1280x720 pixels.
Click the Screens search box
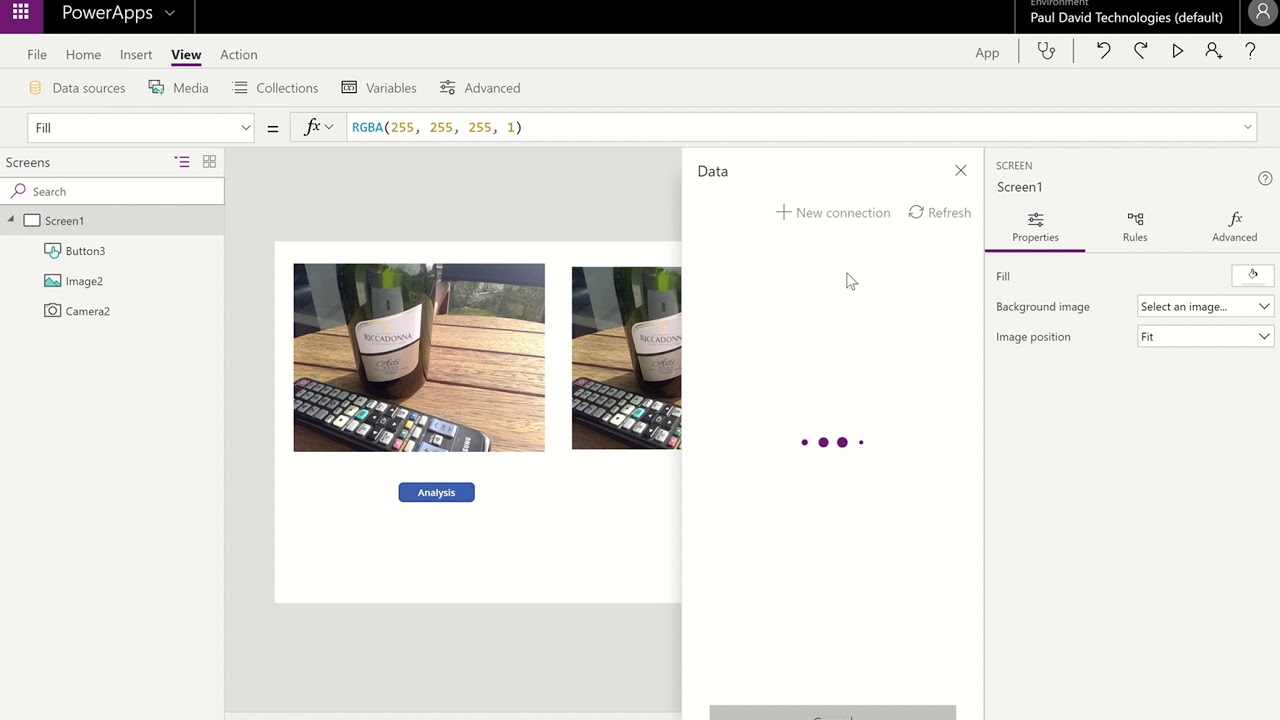tap(112, 191)
